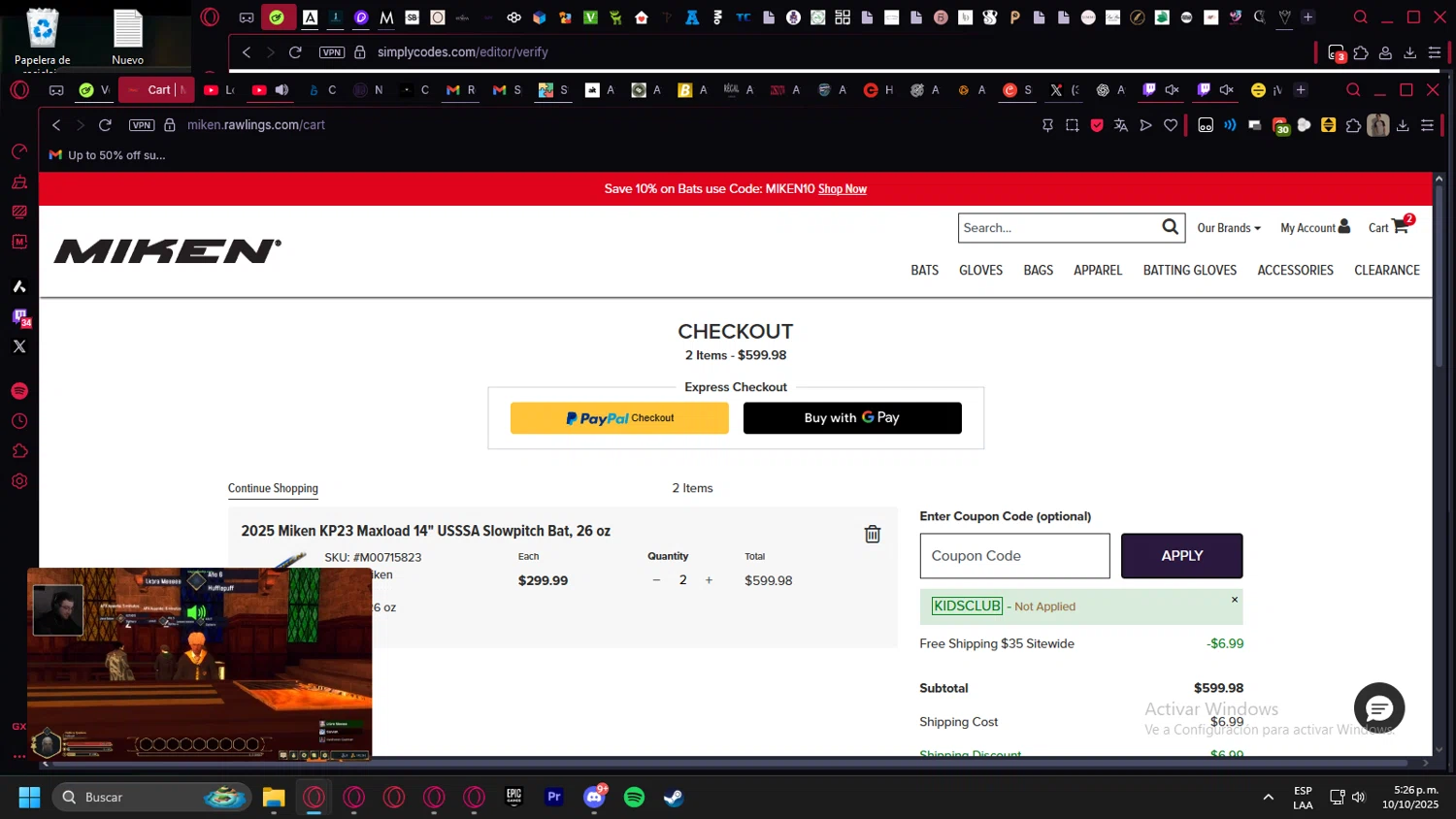Open the live chat bubble

tap(1379, 708)
